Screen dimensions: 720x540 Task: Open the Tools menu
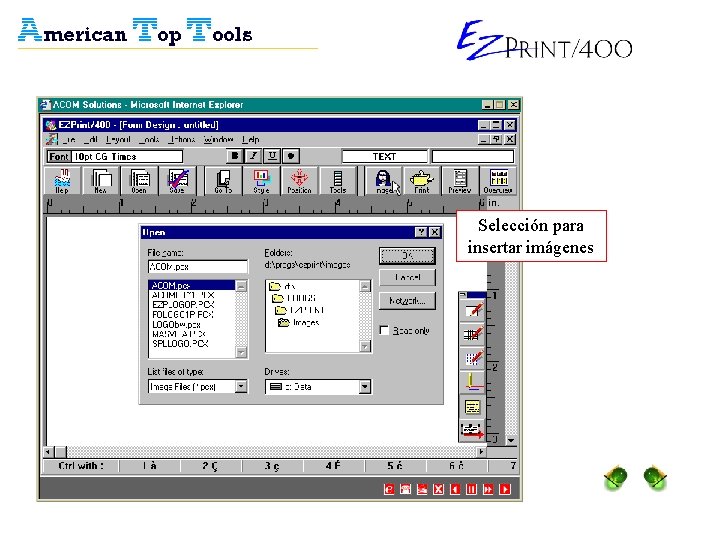tap(150, 139)
